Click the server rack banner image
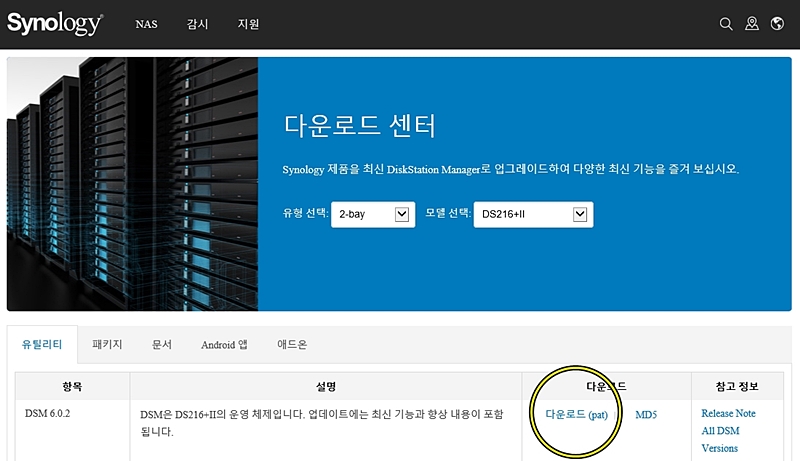 point(132,184)
